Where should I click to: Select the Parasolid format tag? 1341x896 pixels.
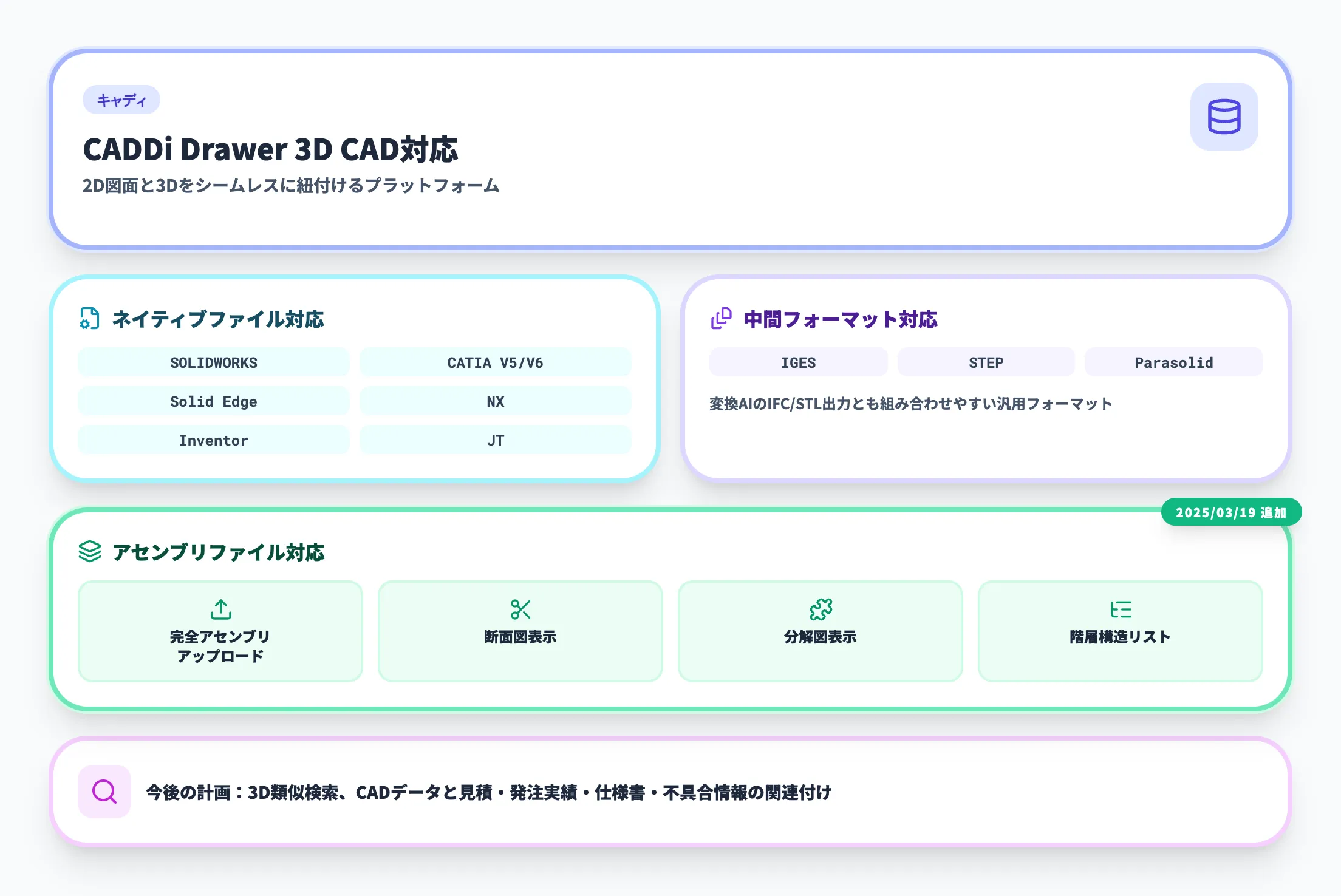coord(1173,362)
